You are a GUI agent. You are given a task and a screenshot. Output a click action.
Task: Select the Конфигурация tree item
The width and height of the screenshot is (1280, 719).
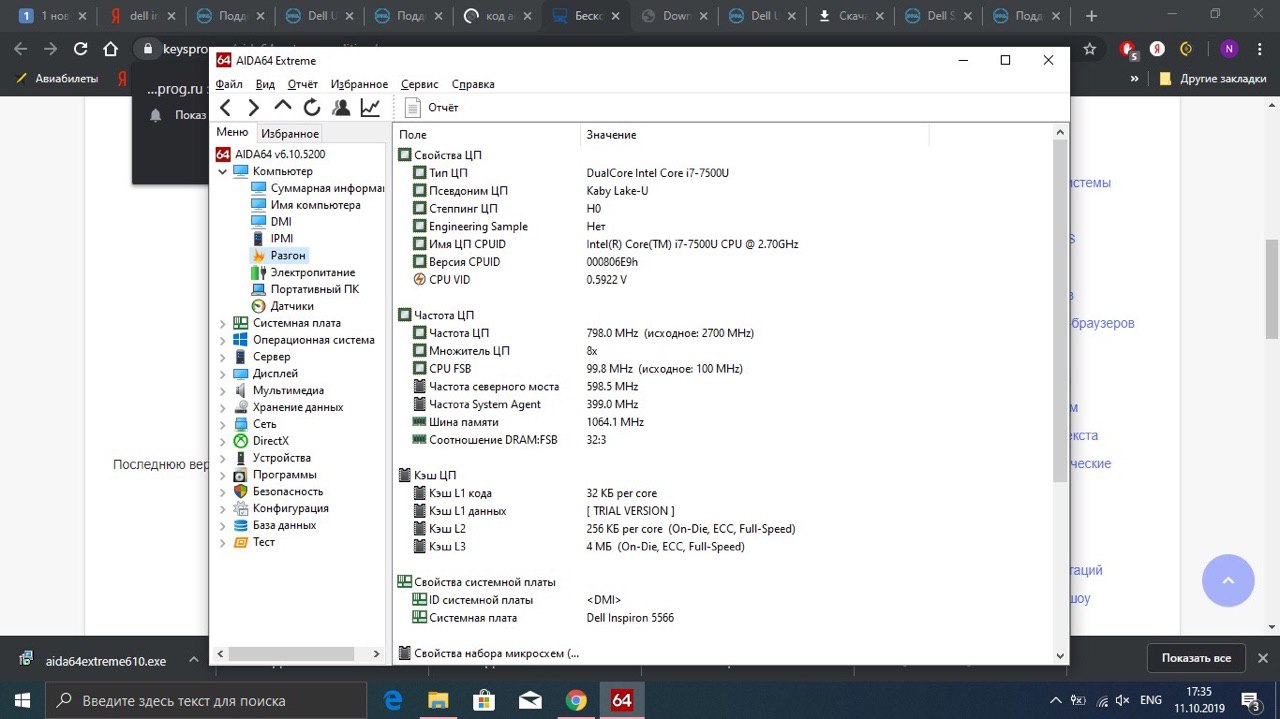pos(281,508)
